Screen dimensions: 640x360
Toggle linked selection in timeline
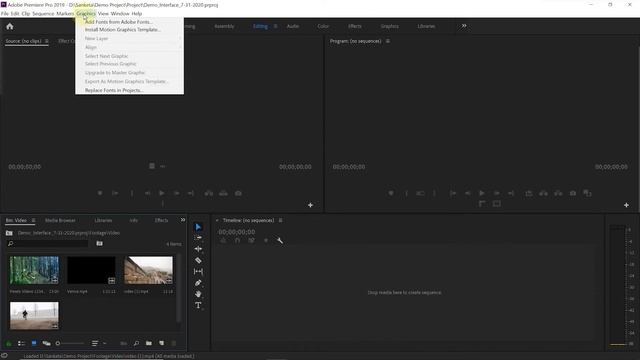point(251,240)
